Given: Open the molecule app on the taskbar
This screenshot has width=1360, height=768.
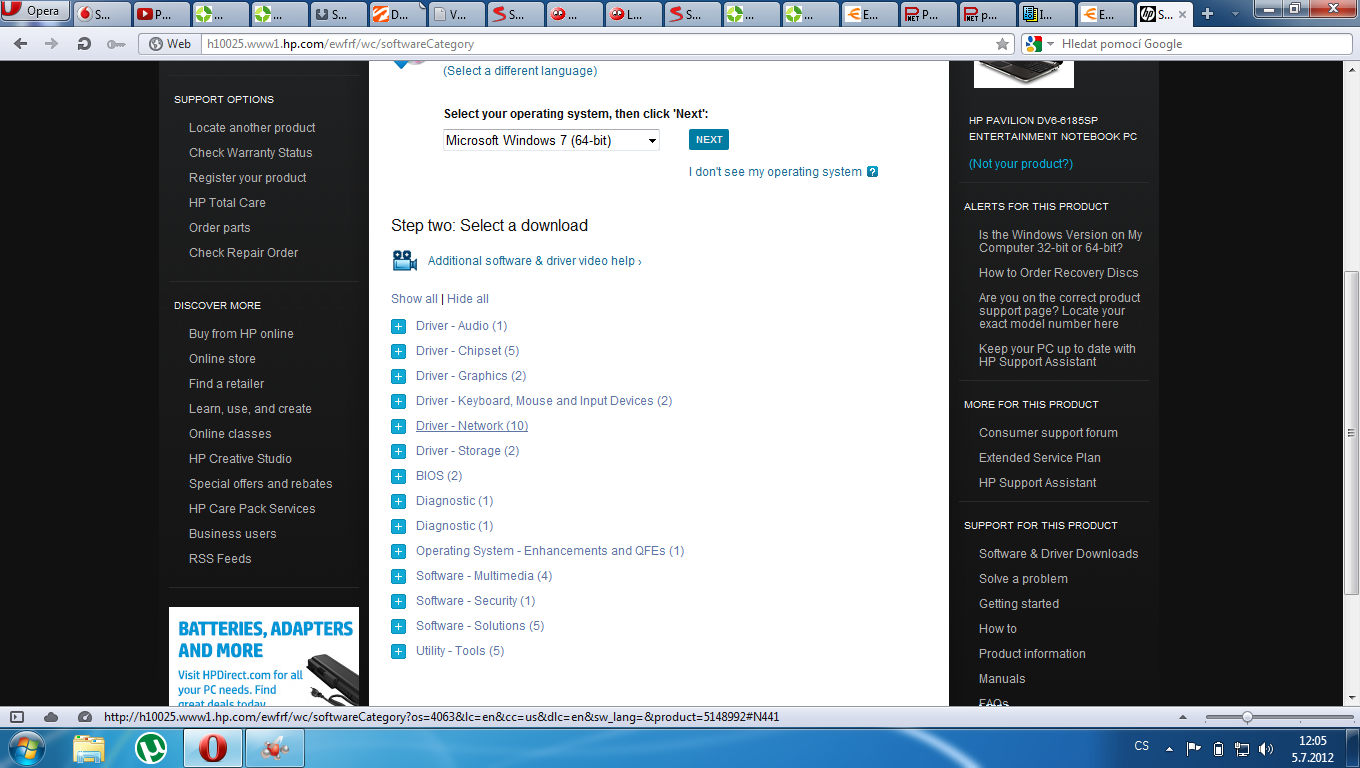Looking at the screenshot, I should 274,748.
